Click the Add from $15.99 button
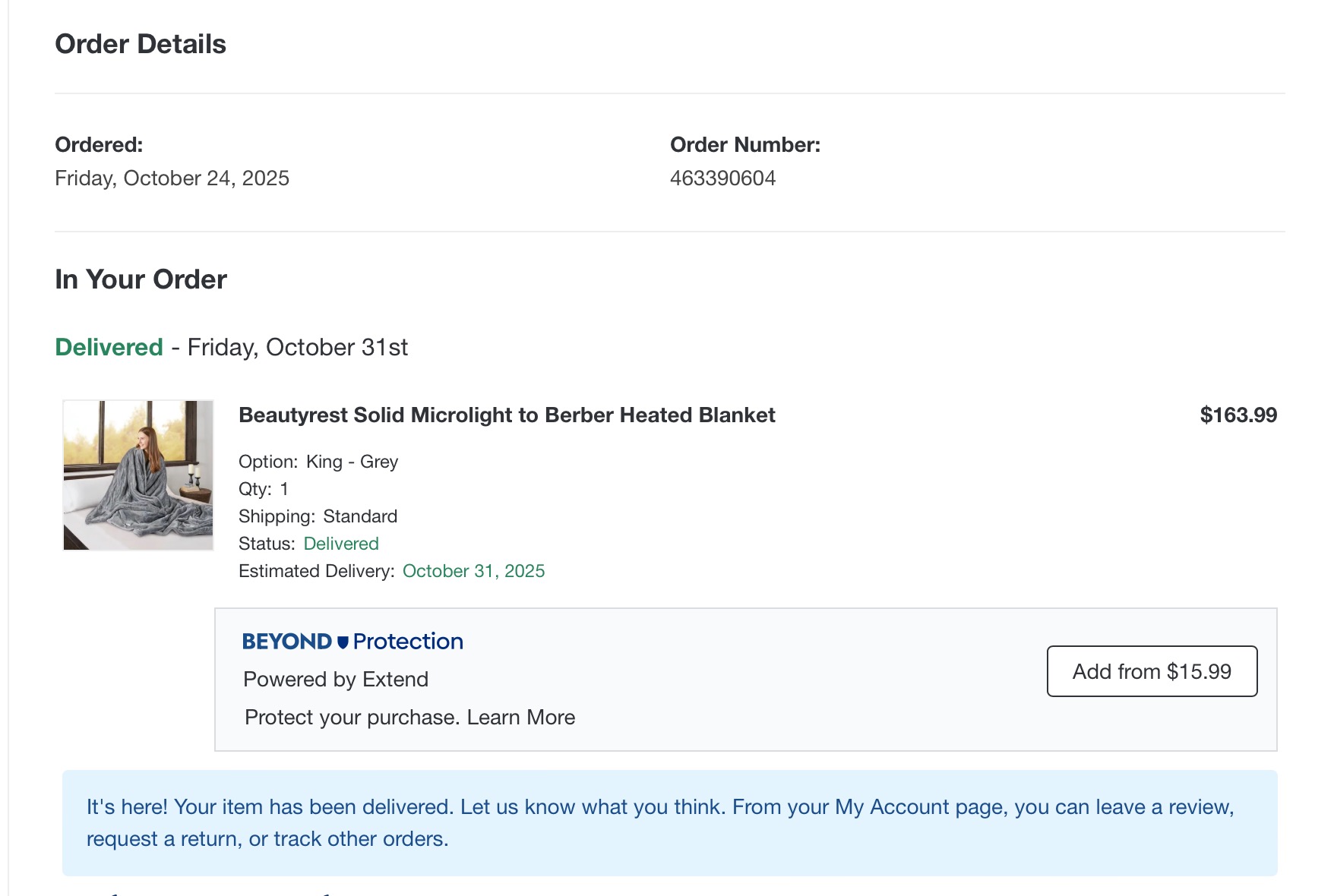Screen dimensions: 1334x896 point(1152,671)
